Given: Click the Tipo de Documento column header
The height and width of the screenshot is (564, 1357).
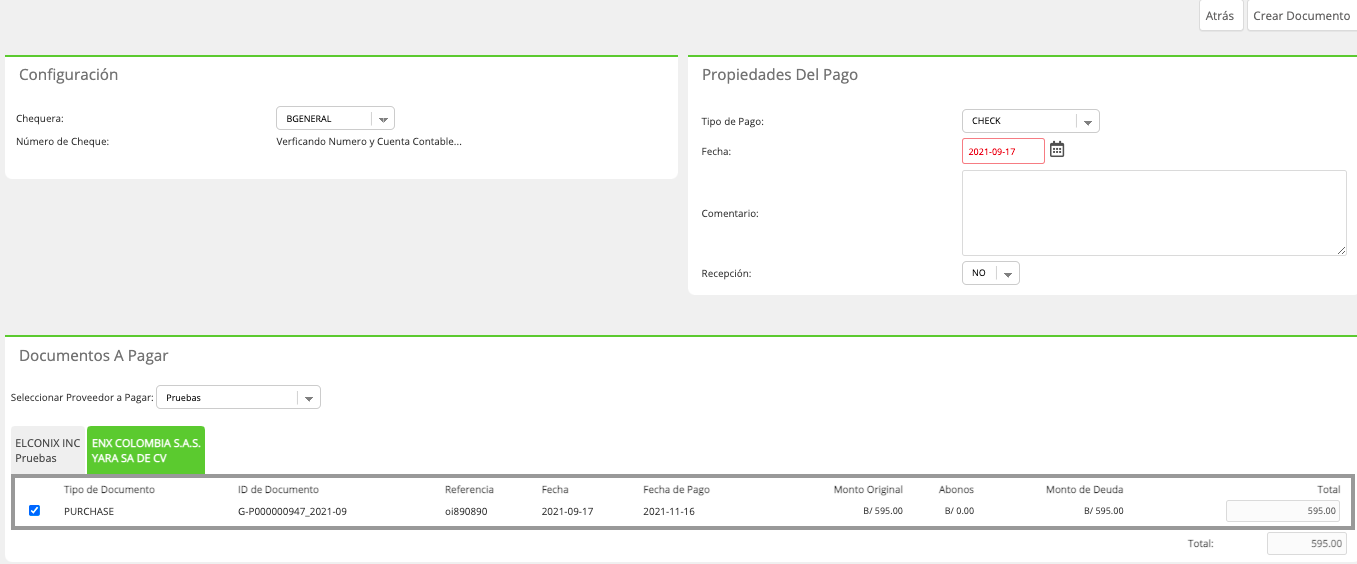Looking at the screenshot, I should point(110,490).
